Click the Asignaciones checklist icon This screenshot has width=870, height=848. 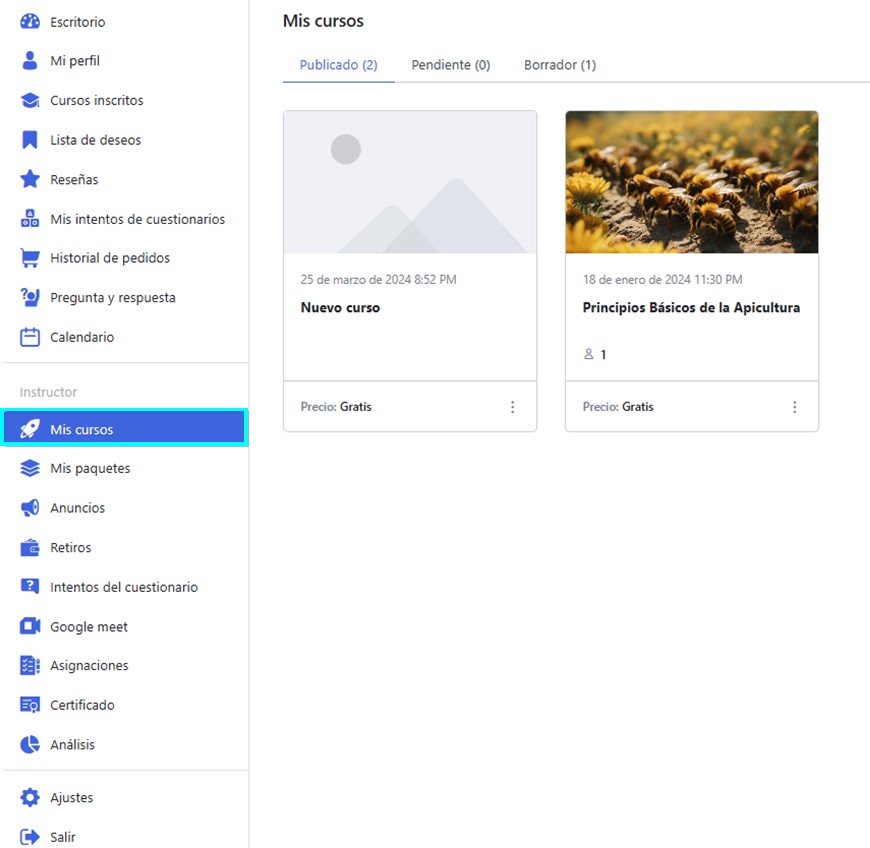click(30, 665)
